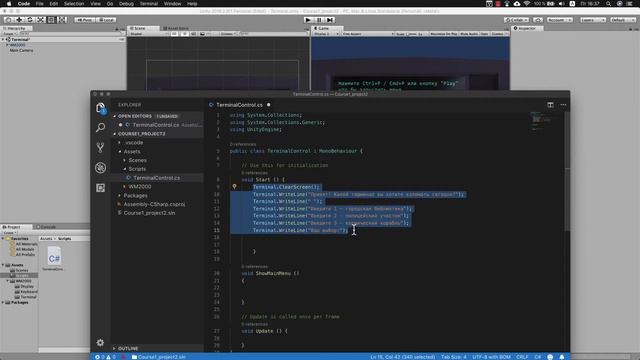This screenshot has height=360, width=640.
Task: Toggle the Local/Global button in Unity toolbar
Action: [106, 20]
